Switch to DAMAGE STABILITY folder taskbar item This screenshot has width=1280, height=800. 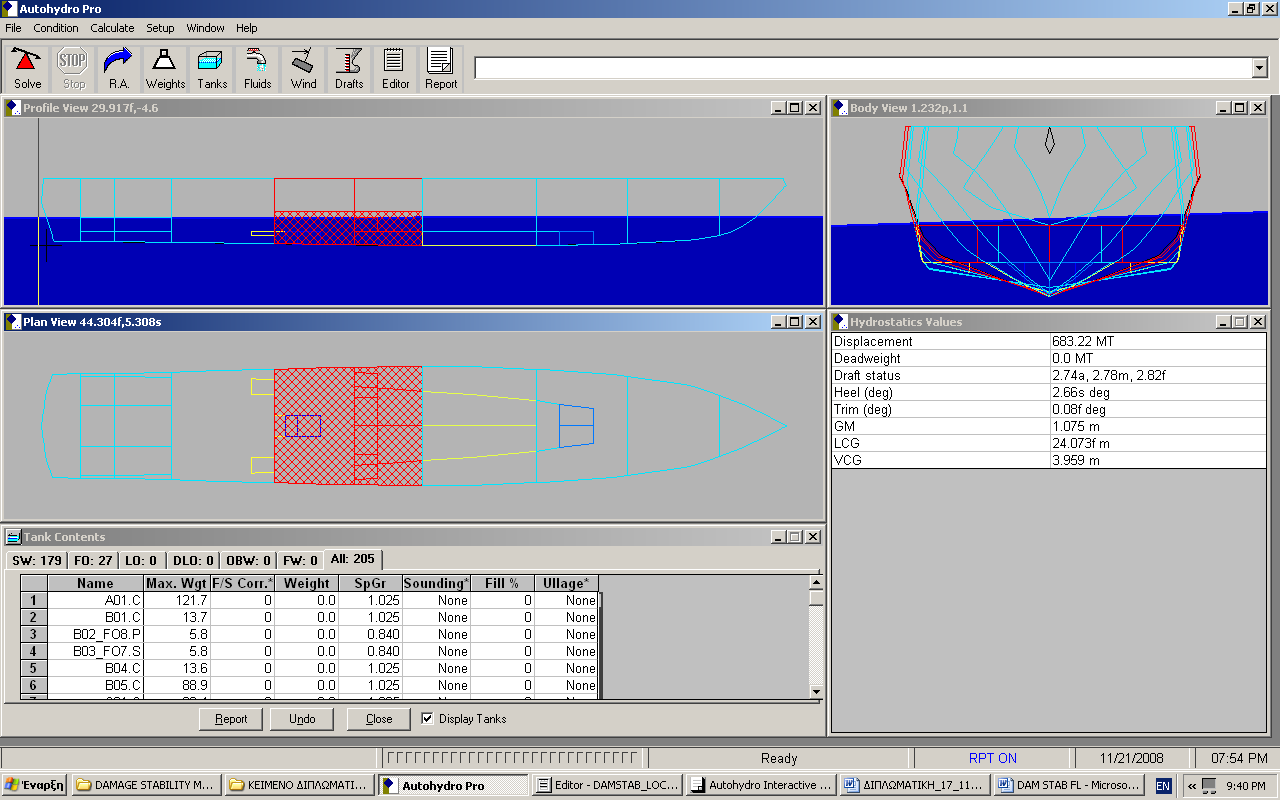pyautogui.click(x=146, y=785)
